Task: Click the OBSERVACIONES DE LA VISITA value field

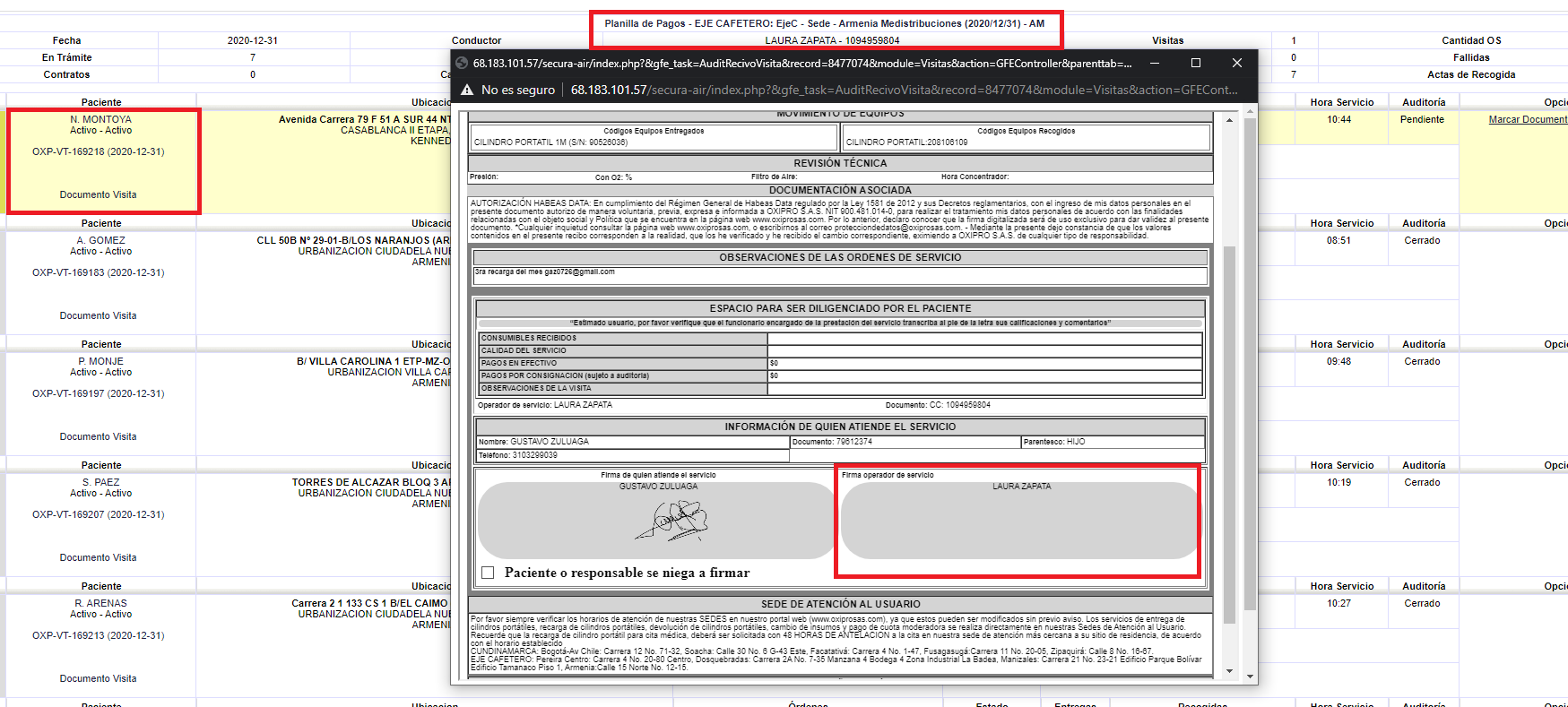Action: click(x=984, y=388)
